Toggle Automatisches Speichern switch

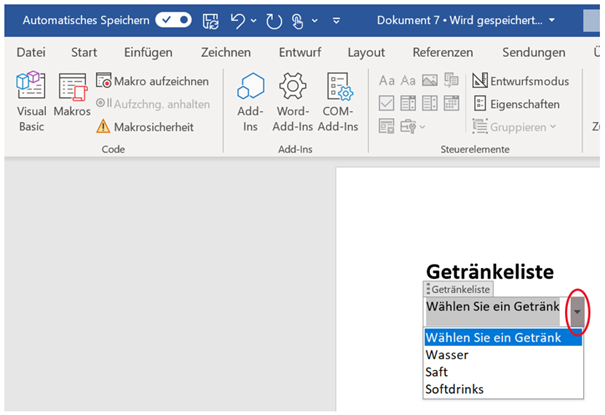[x=174, y=20]
